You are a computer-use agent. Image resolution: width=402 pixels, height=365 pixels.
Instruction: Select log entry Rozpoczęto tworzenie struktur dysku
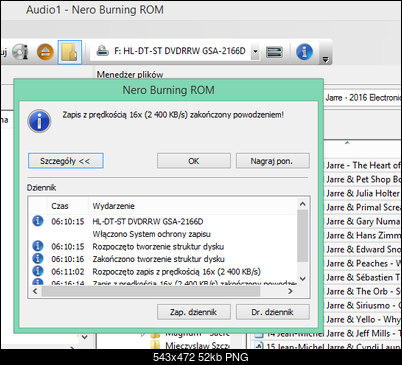(x=163, y=247)
